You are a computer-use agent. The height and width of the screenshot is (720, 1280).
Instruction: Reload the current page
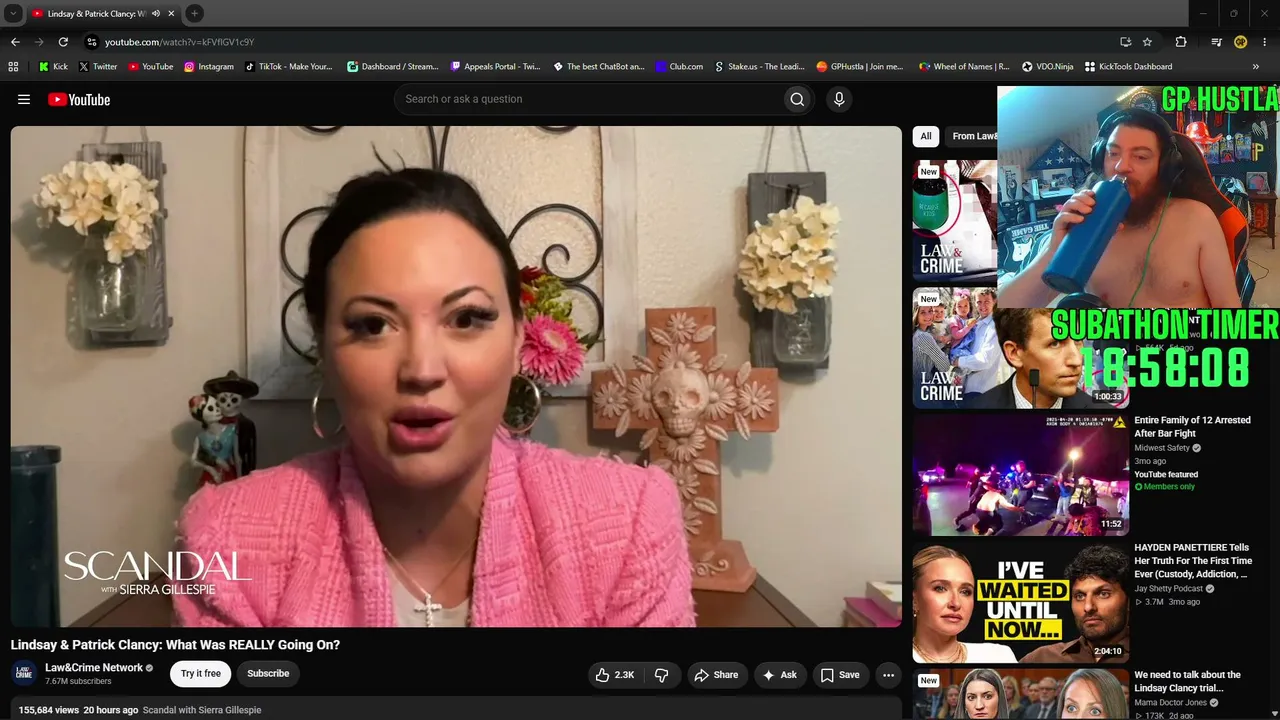click(63, 42)
